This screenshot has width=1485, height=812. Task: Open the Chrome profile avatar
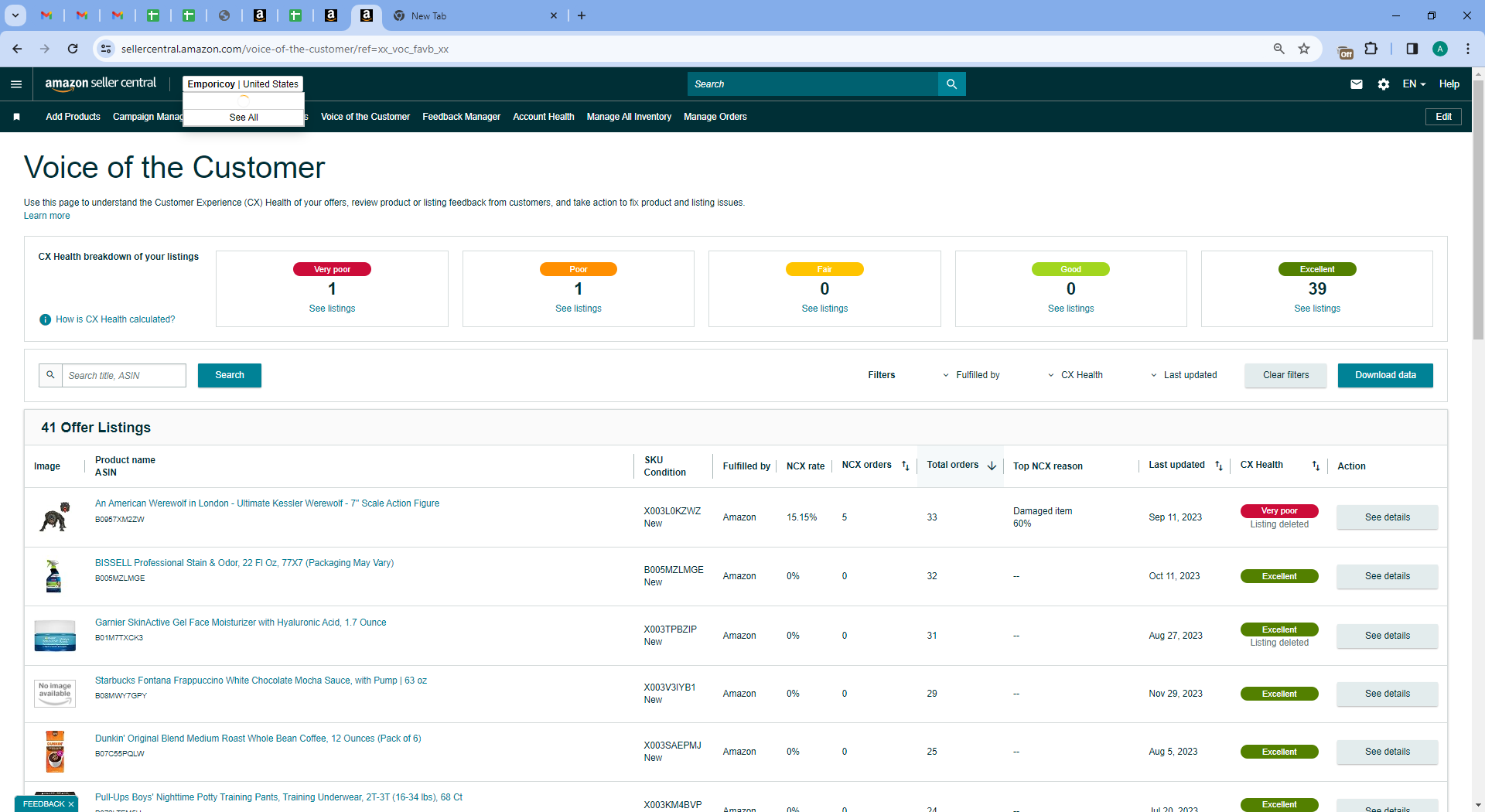pos(1440,49)
